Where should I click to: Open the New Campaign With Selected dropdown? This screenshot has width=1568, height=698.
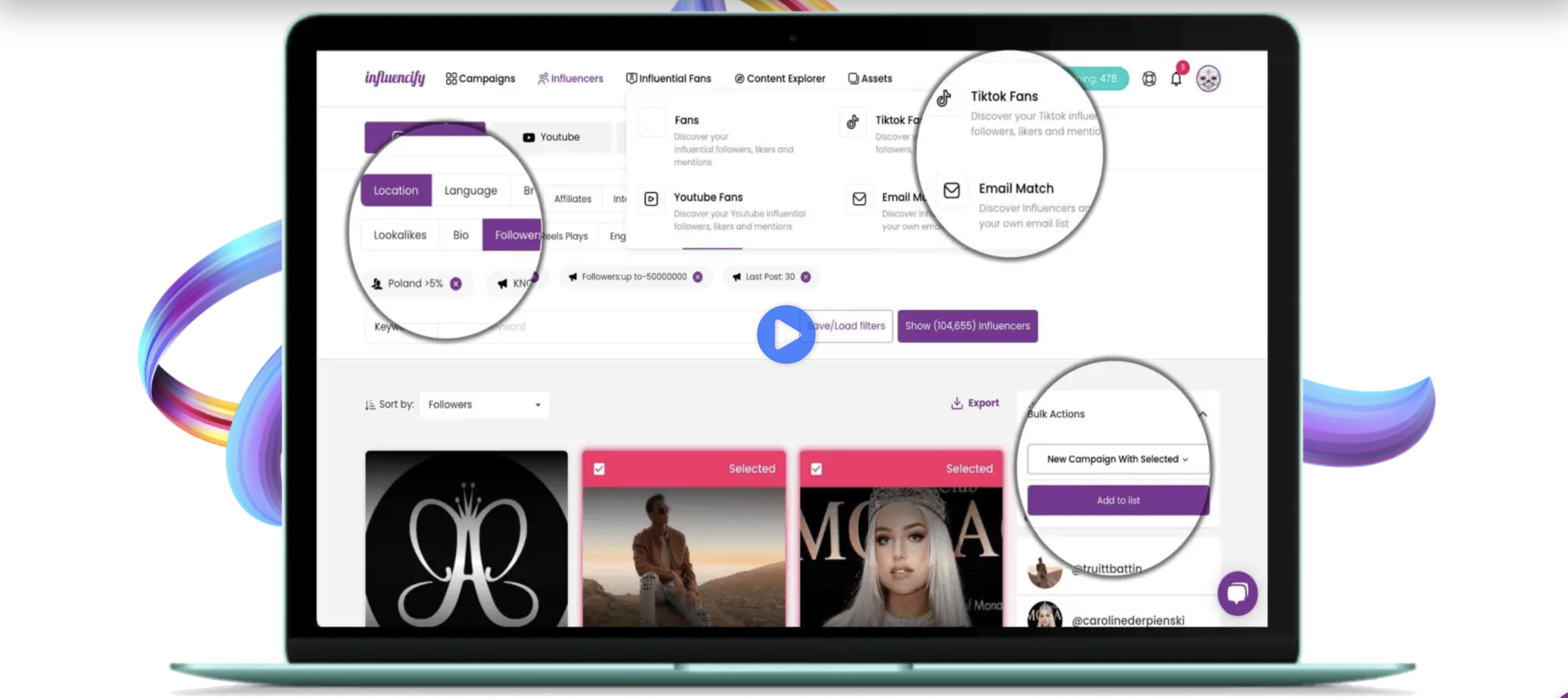click(1117, 459)
